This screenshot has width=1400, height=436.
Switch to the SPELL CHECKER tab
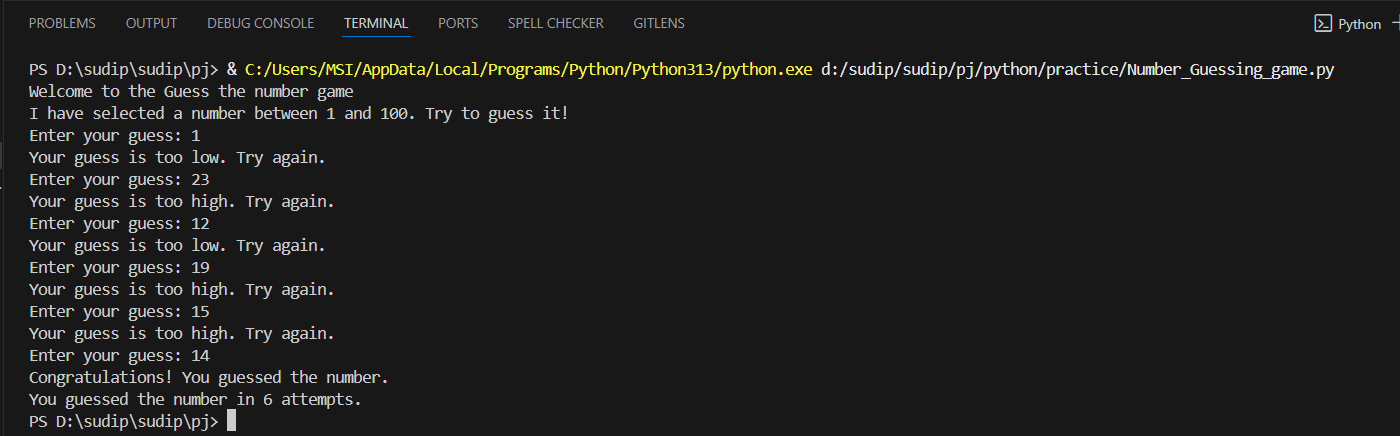(555, 23)
